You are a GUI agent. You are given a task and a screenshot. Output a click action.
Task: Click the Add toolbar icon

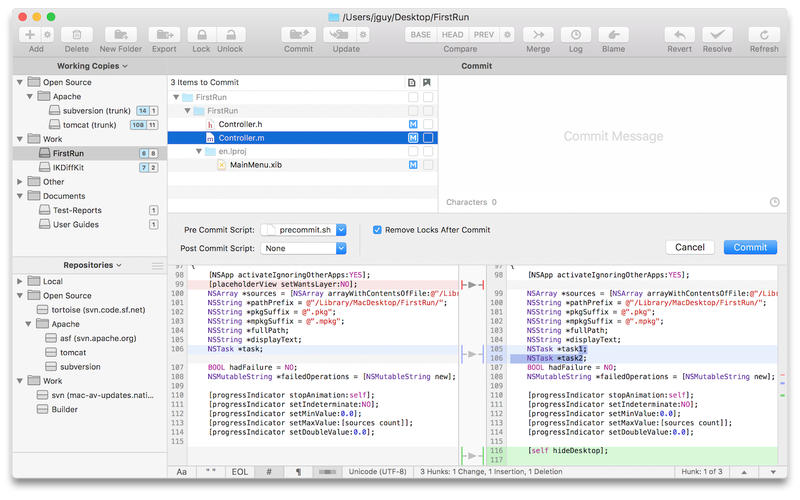30,35
